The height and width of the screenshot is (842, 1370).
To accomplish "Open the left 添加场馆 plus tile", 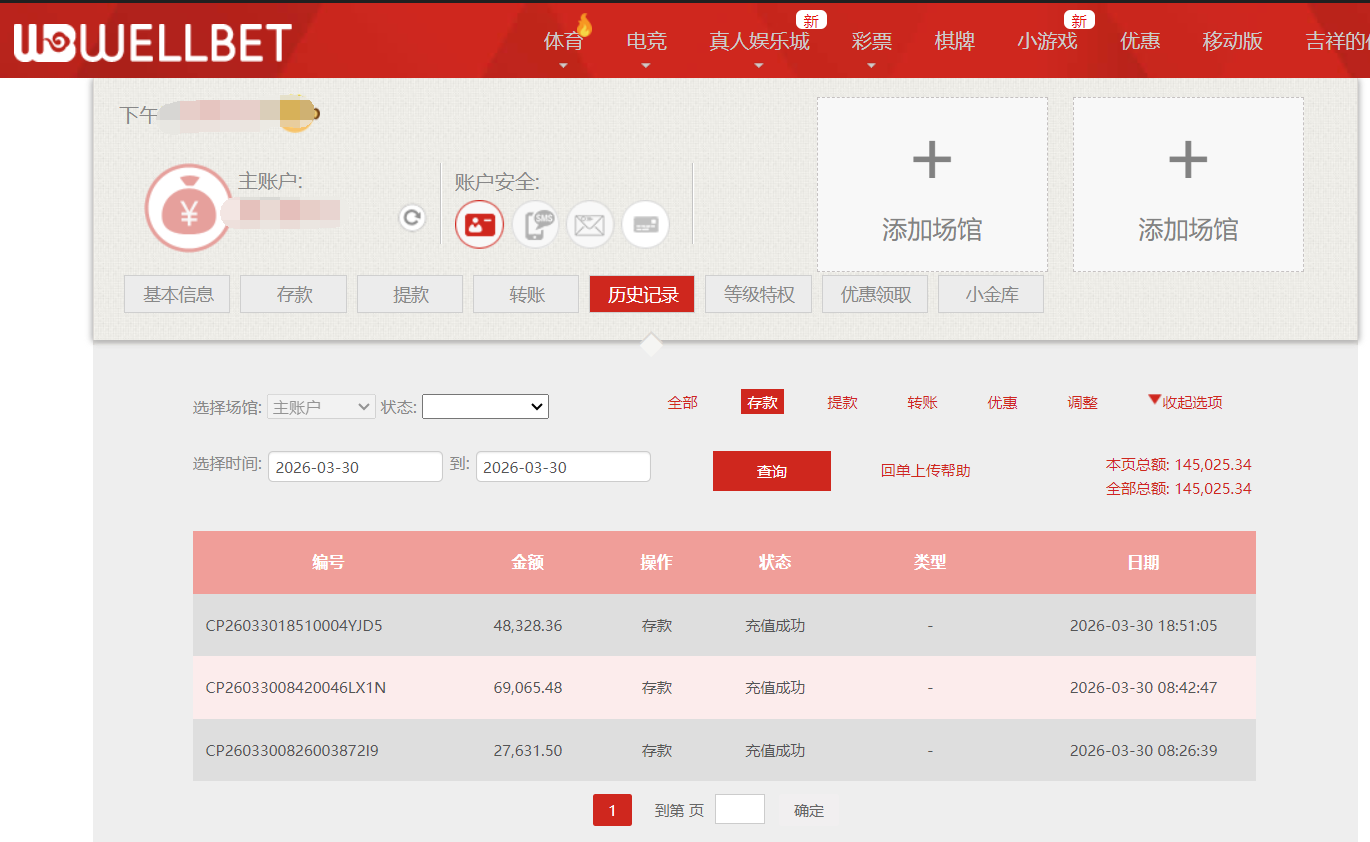I will click(931, 184).
